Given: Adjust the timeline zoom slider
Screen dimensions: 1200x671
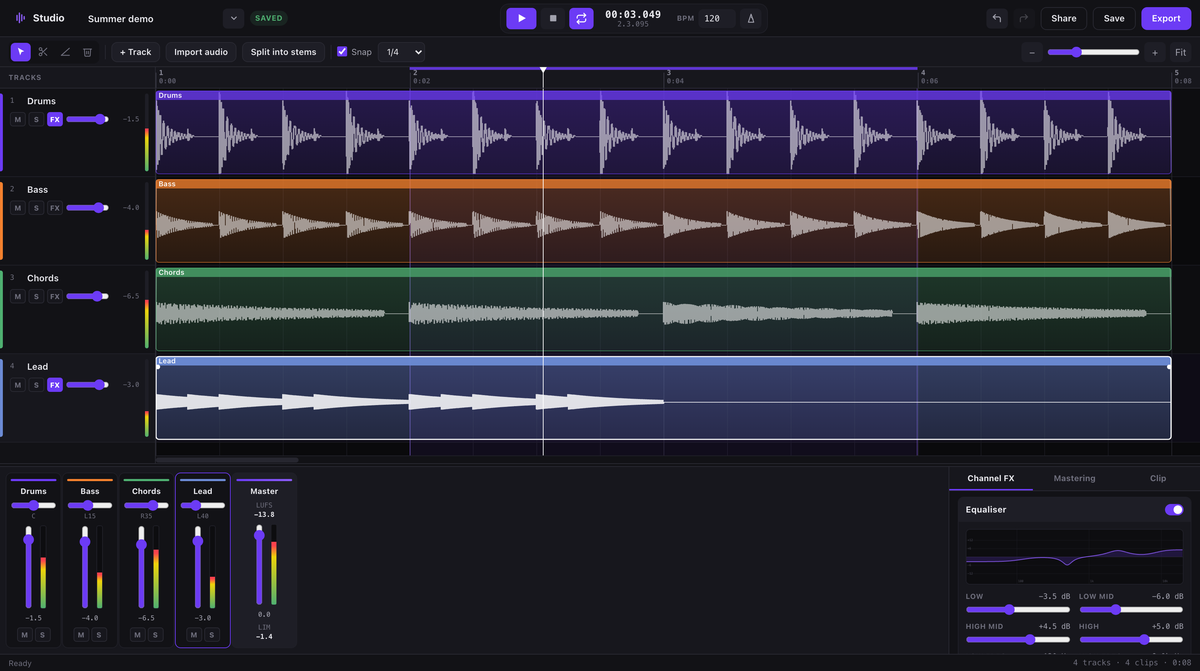Looking at the screenshot, I should 1093,52.
